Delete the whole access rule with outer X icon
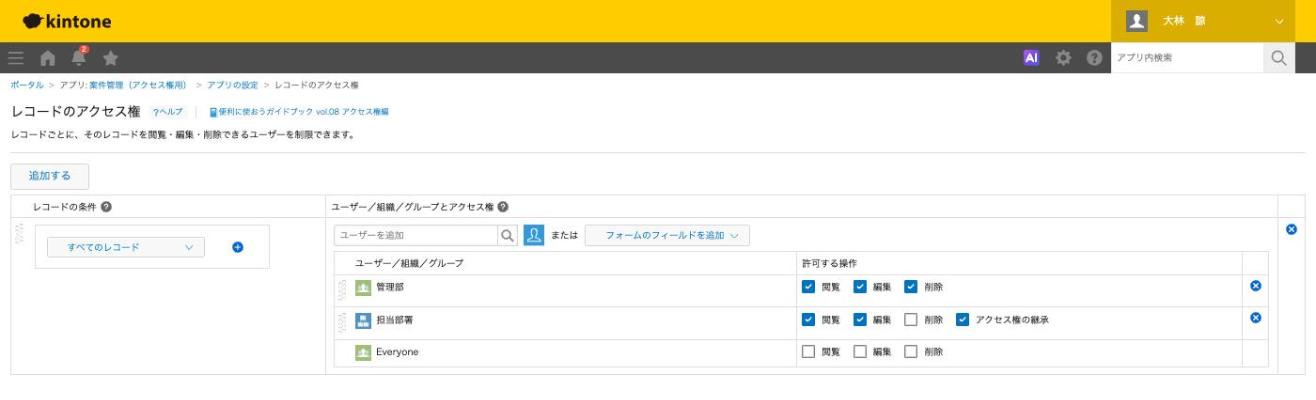This screenshot has width=1316, height=400. [1291, 230]
